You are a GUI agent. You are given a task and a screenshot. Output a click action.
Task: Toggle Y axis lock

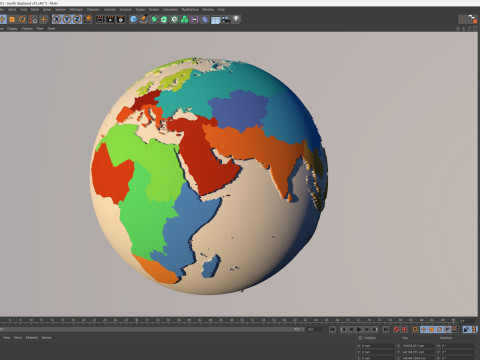click(67, 19)
